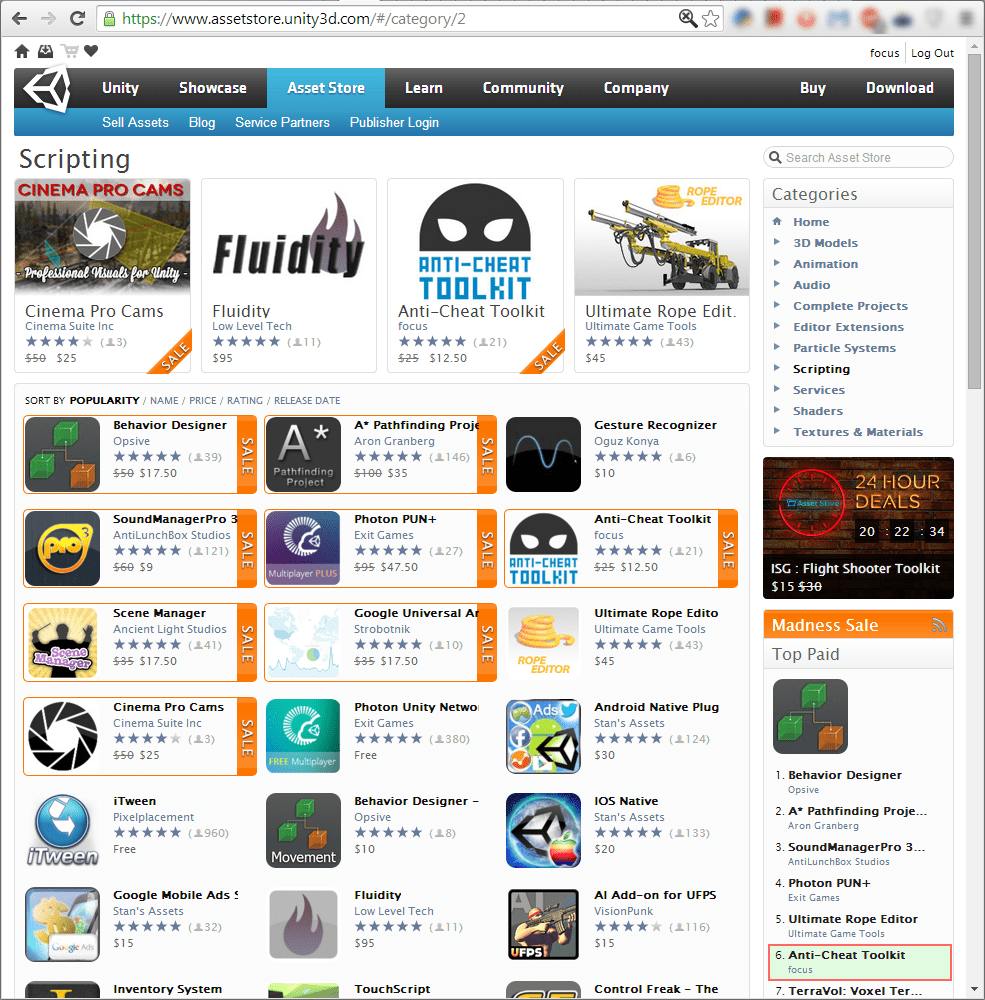Open Gesture Recognizer wave icon

coord(544,454)
